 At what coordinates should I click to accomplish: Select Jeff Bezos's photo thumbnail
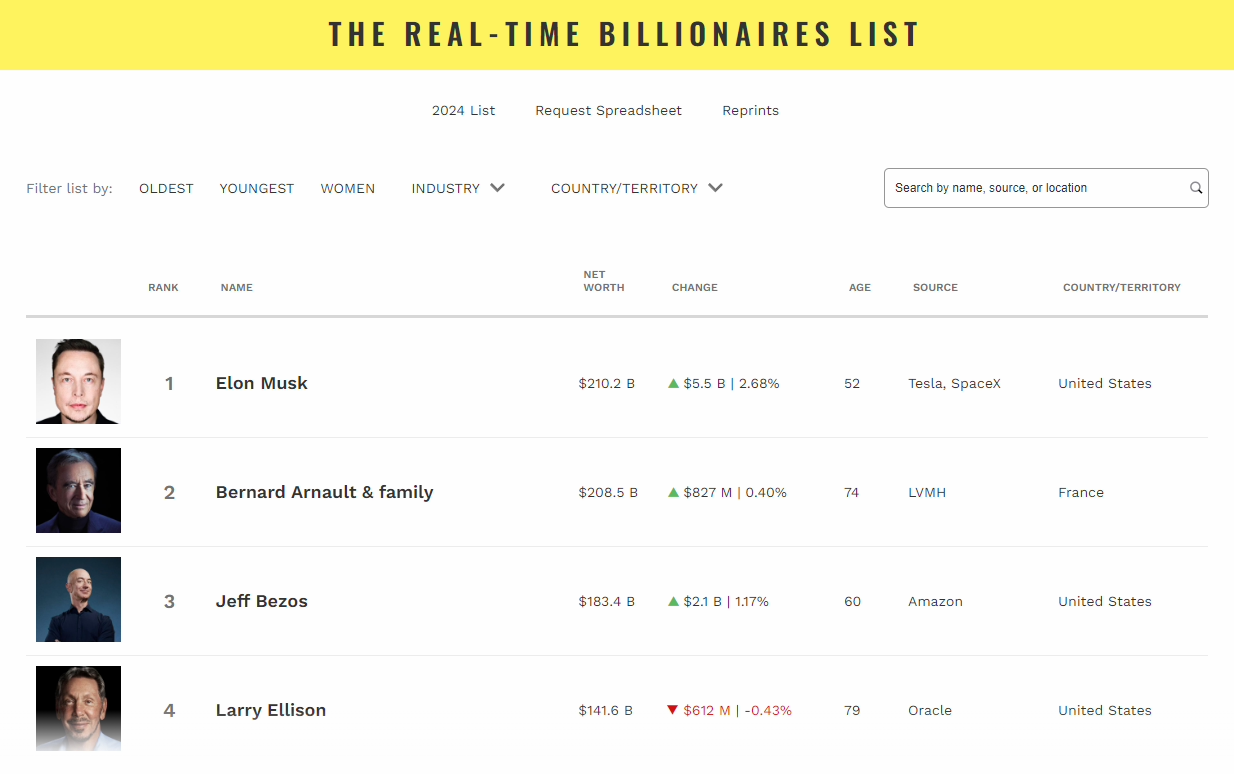pyautogui.click(x=78, y=599)
